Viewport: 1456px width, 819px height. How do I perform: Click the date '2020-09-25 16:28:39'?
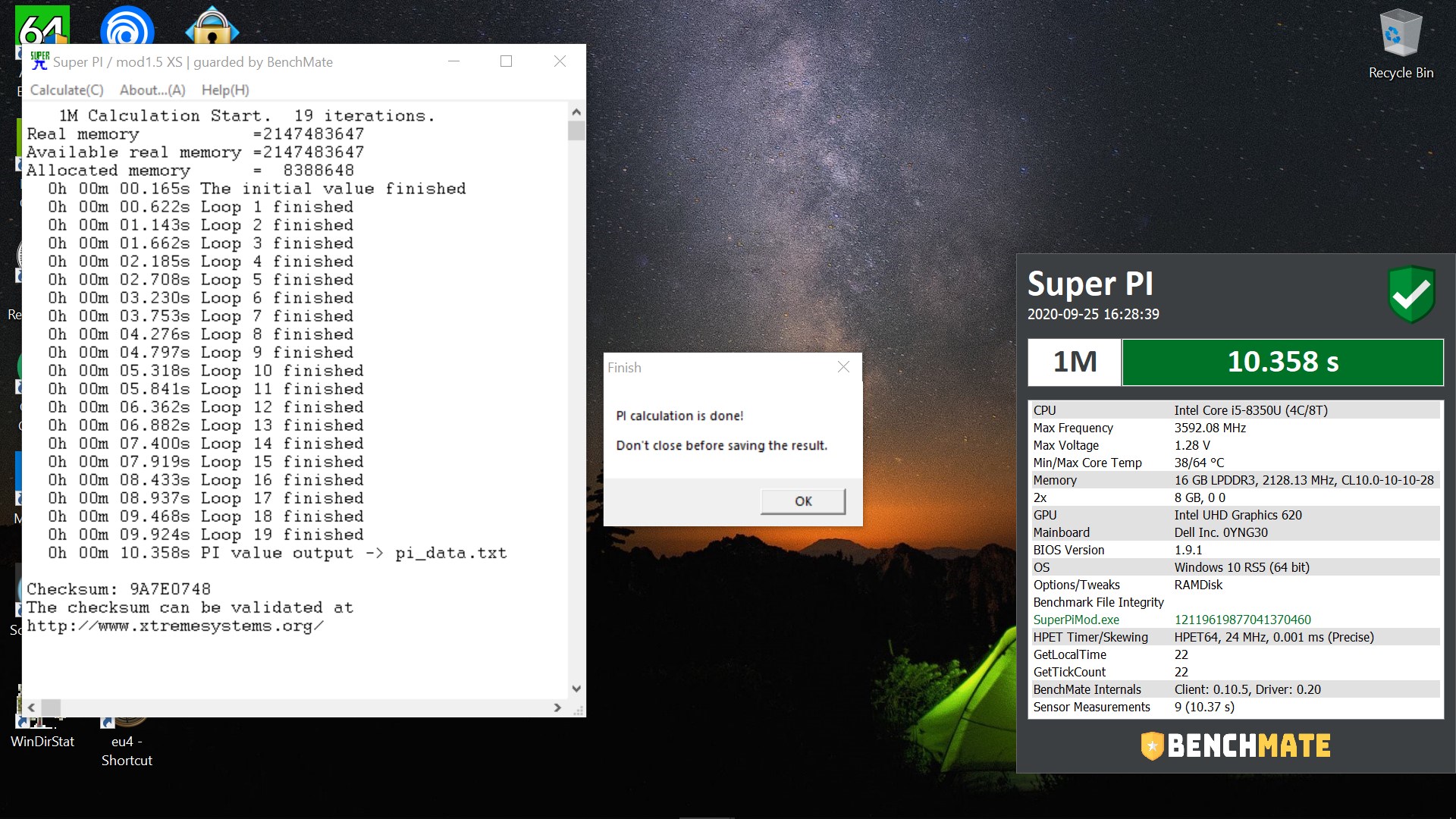[1093, 314]
